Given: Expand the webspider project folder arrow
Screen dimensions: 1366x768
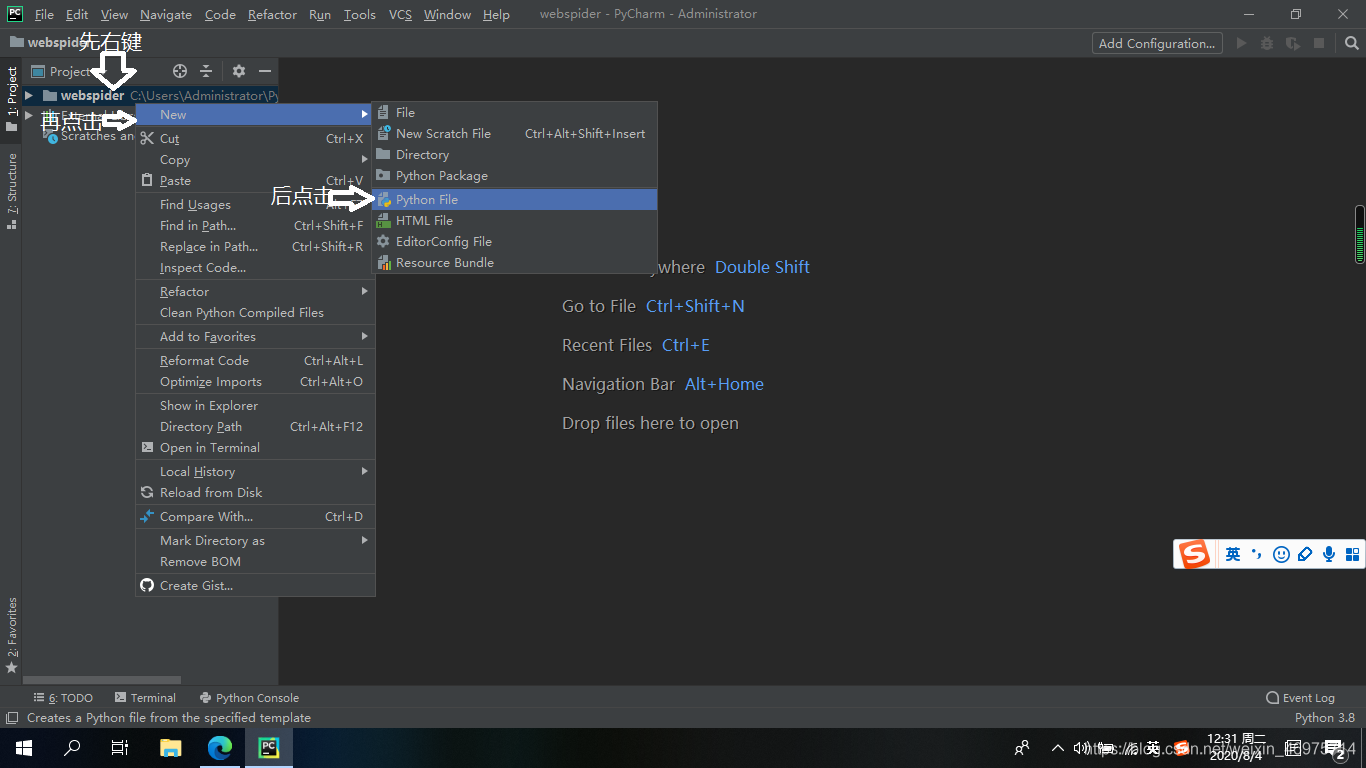Looking at the screenshot, I should pyautogui.click(x=29, y=96).
